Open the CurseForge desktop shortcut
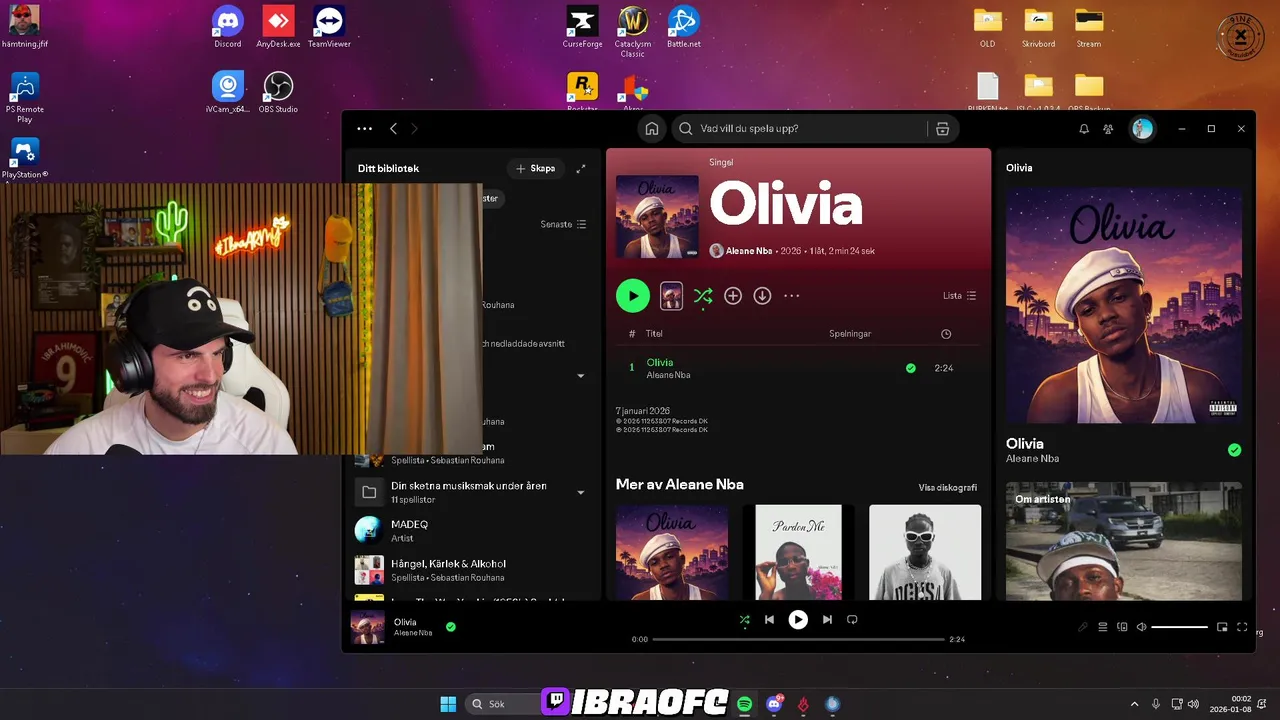The width and height of the screenshot is (1280, 720). coord(582,27)
